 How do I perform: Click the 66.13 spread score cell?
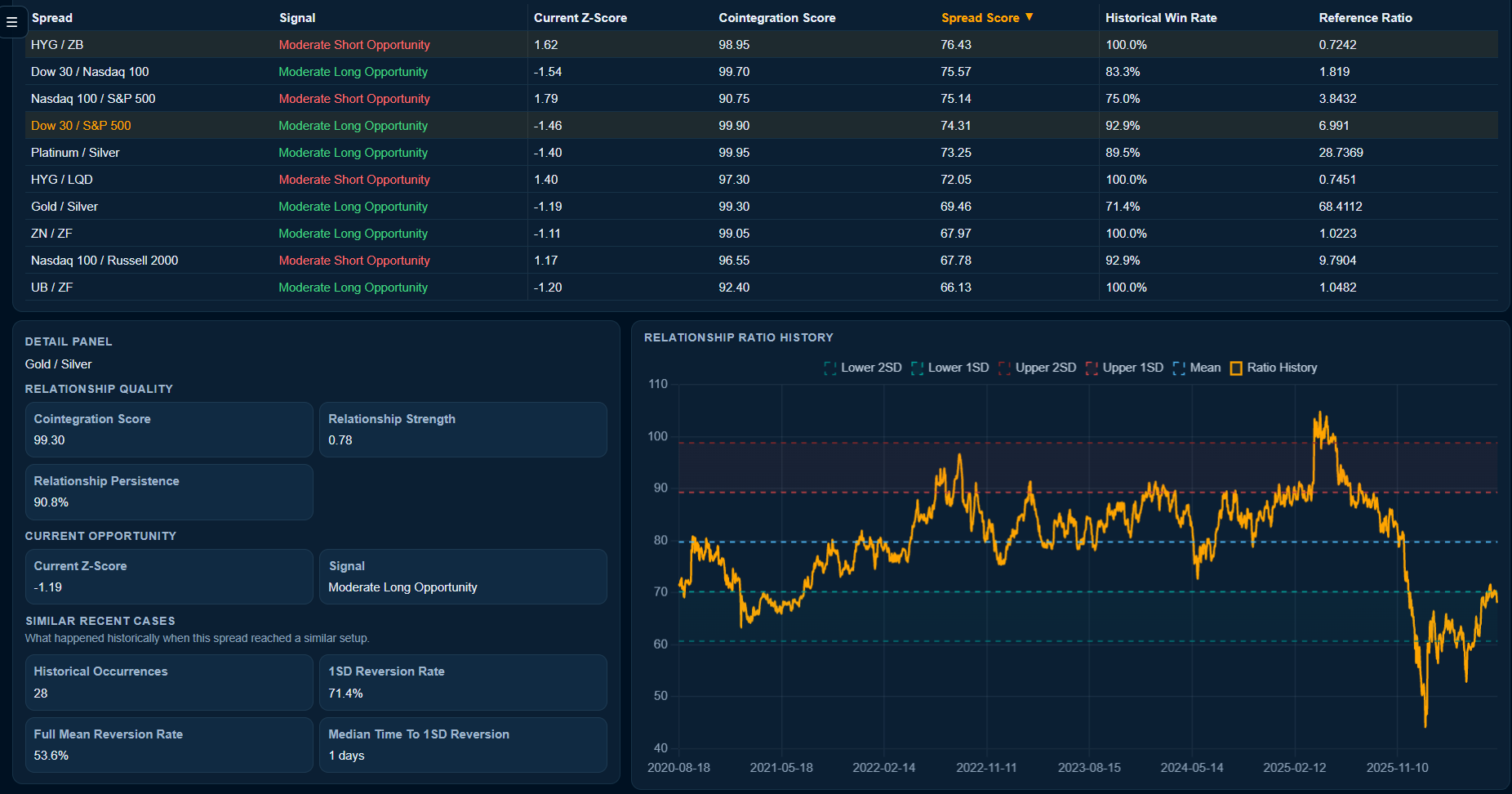[x=956, y=288]
